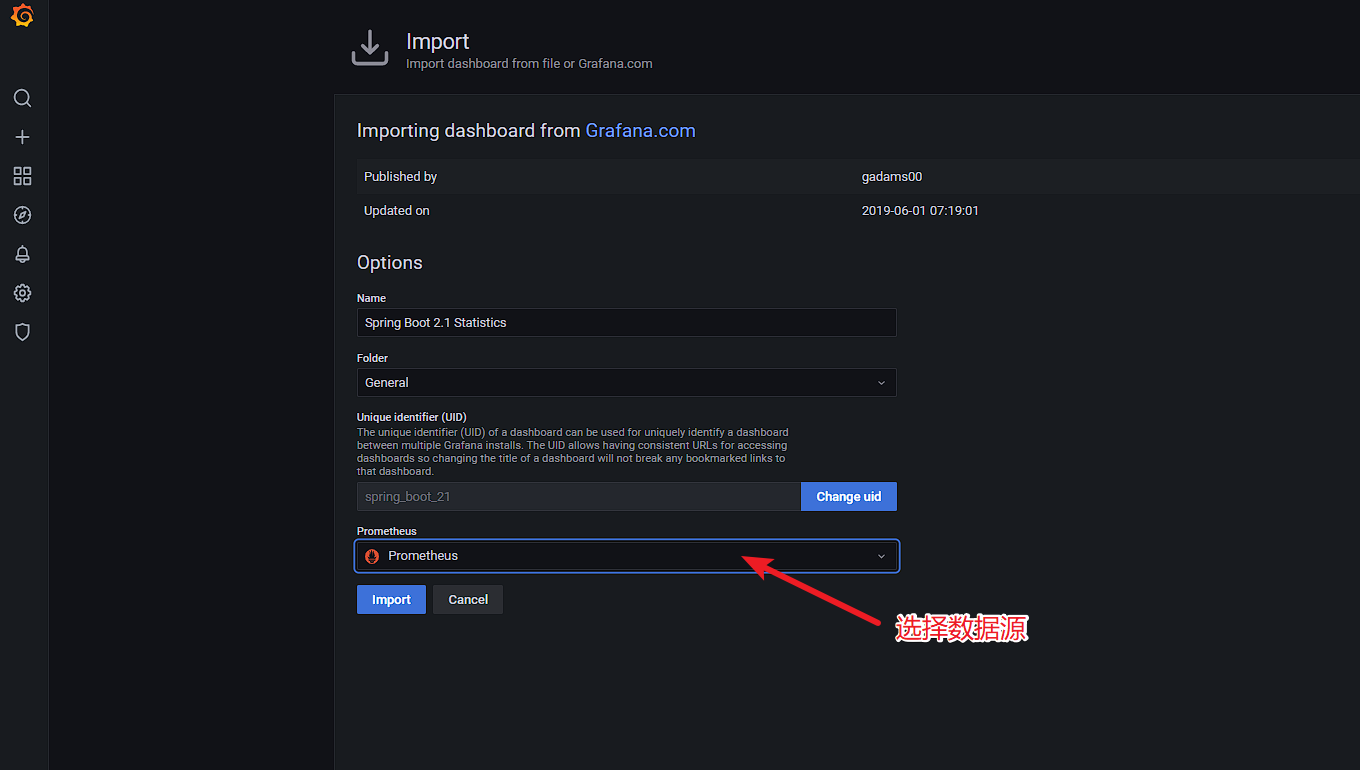Image resolution: width=1360 pixels, height=770 pixels.
Task: Open the Prometheus data source dropdown
Action: click(x=626, y=556)
